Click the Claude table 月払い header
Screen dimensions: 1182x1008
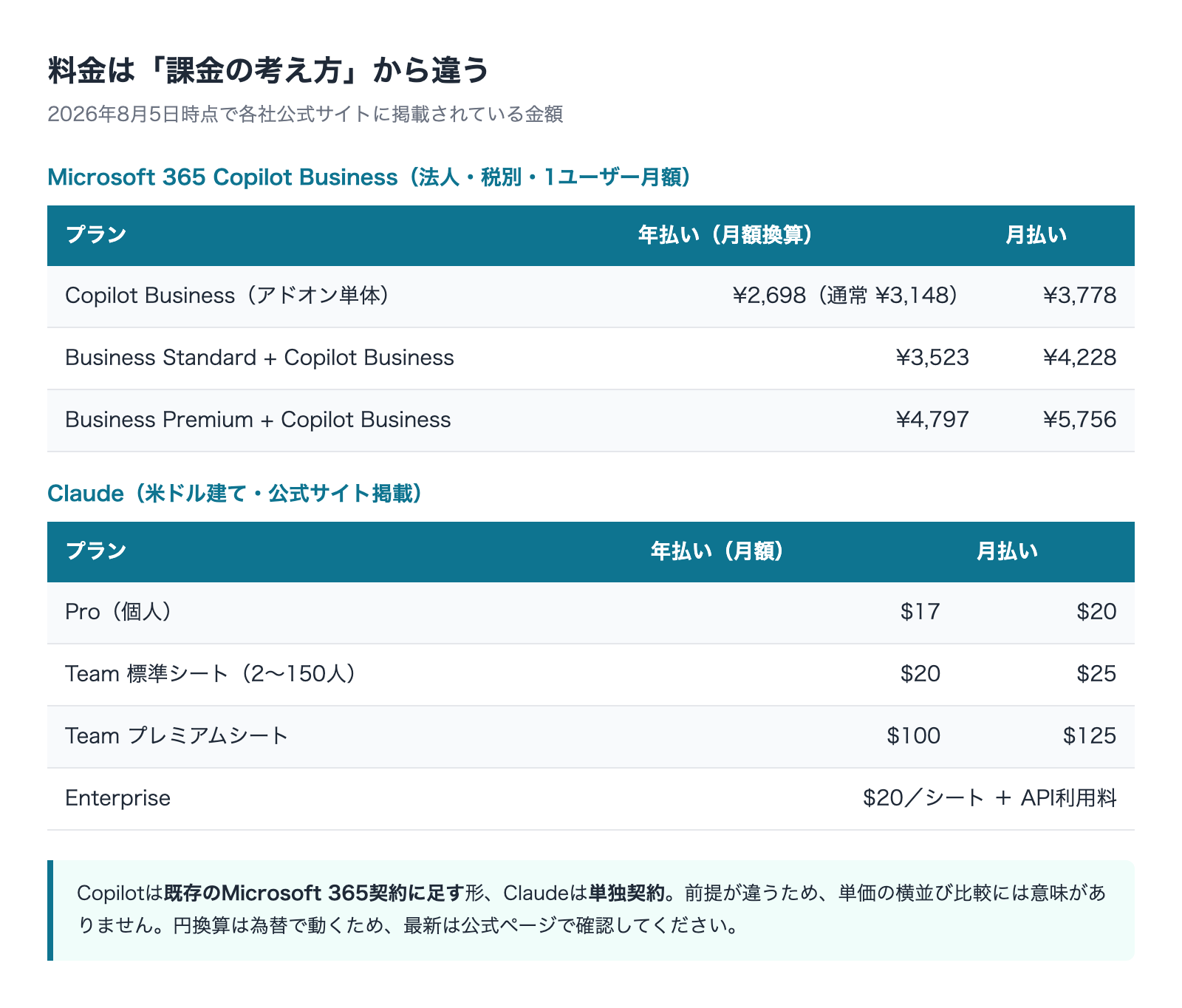(x=1007, y=551)
